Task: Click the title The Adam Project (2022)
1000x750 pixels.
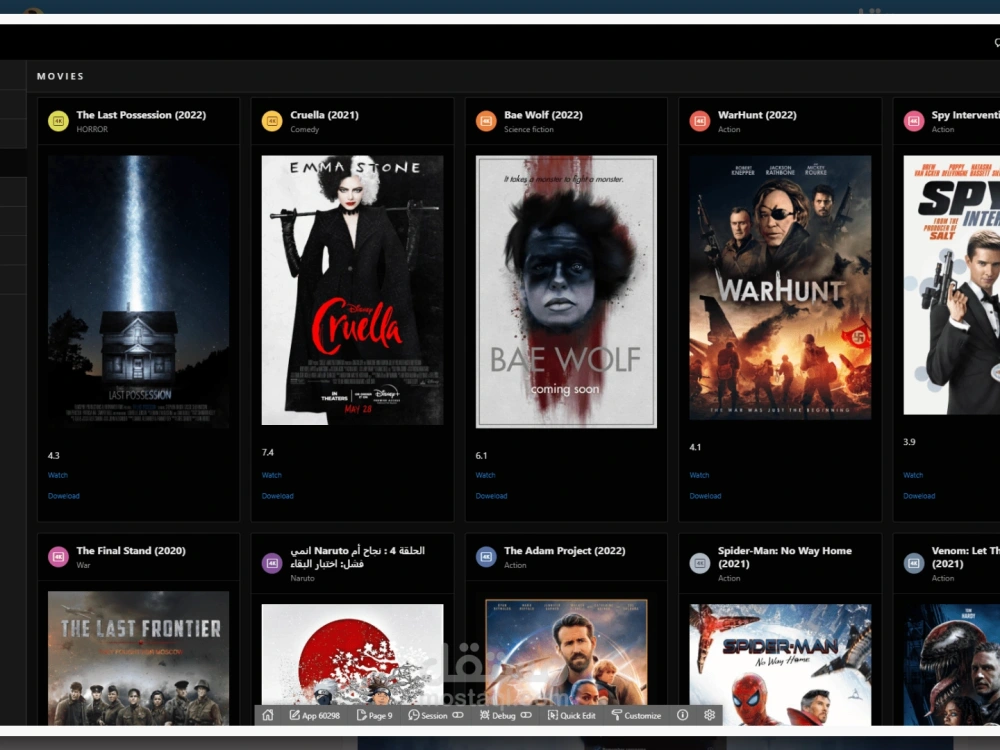Action: [564, 550]
